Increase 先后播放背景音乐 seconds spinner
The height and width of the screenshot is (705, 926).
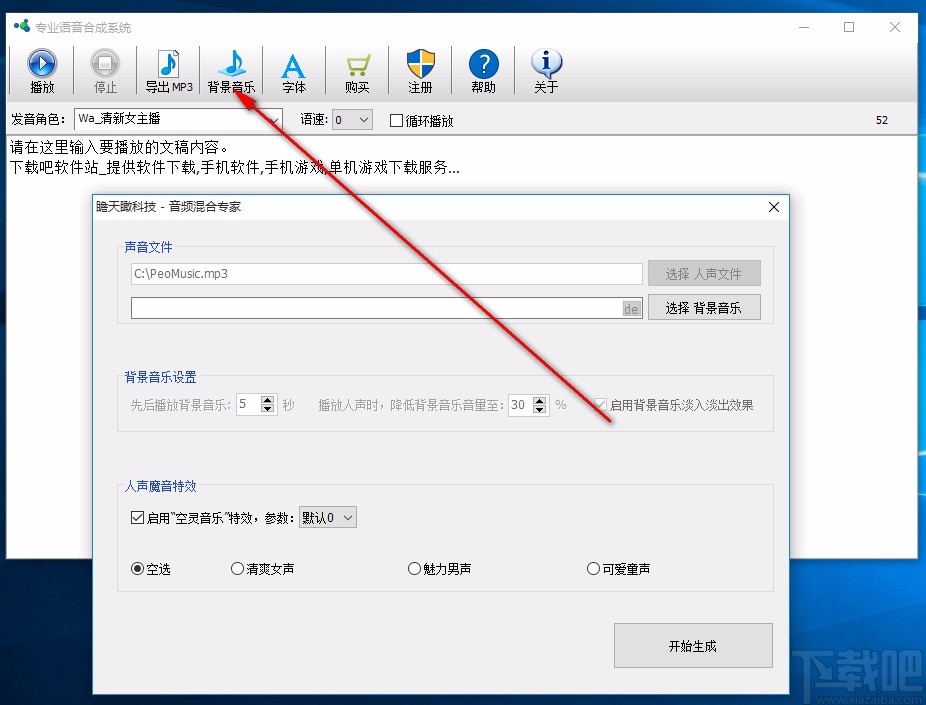pos(268,400)
